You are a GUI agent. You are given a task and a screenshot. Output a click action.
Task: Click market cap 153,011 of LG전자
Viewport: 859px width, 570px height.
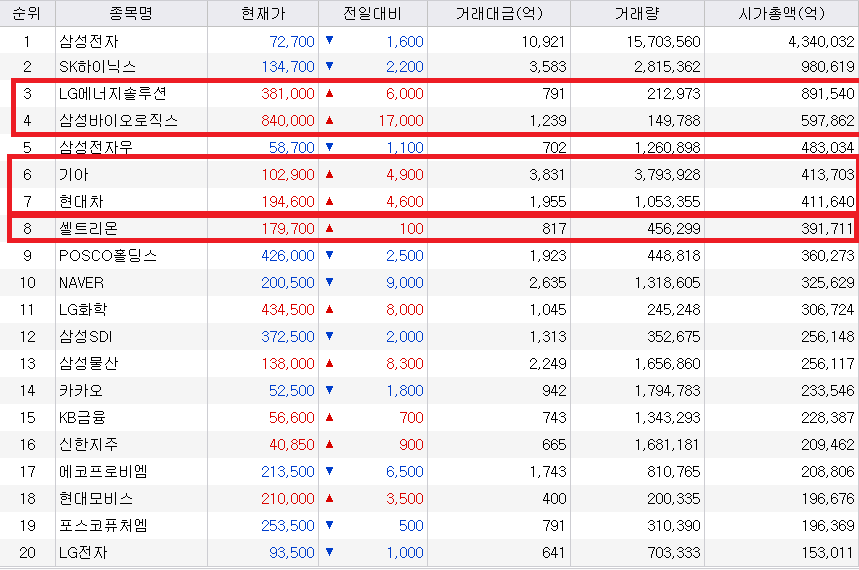(828, 553)
